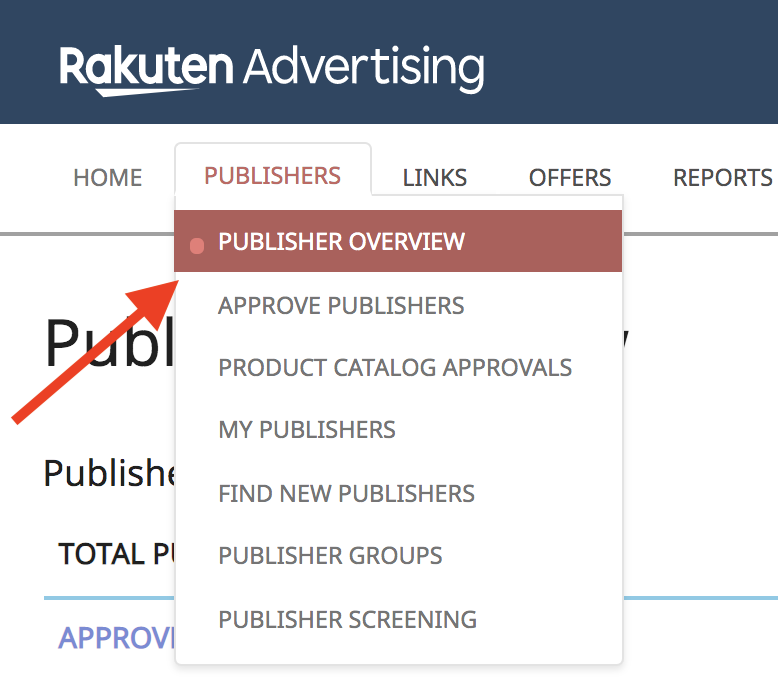Click the TOTAL PU column header

(x=116, y=554)
